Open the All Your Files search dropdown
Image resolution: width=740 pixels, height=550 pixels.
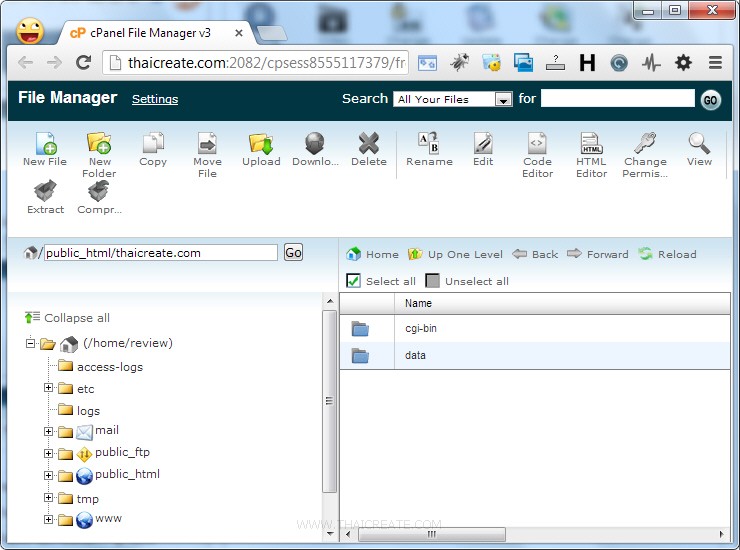453,99
